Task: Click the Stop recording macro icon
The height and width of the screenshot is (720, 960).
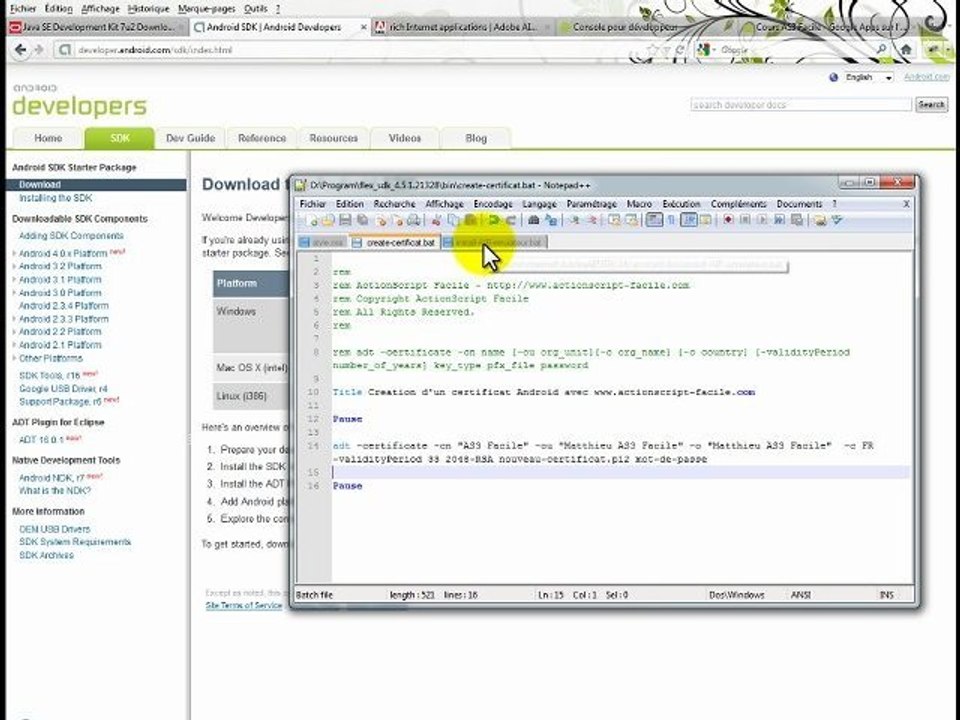Action: [x=745, y=220]
